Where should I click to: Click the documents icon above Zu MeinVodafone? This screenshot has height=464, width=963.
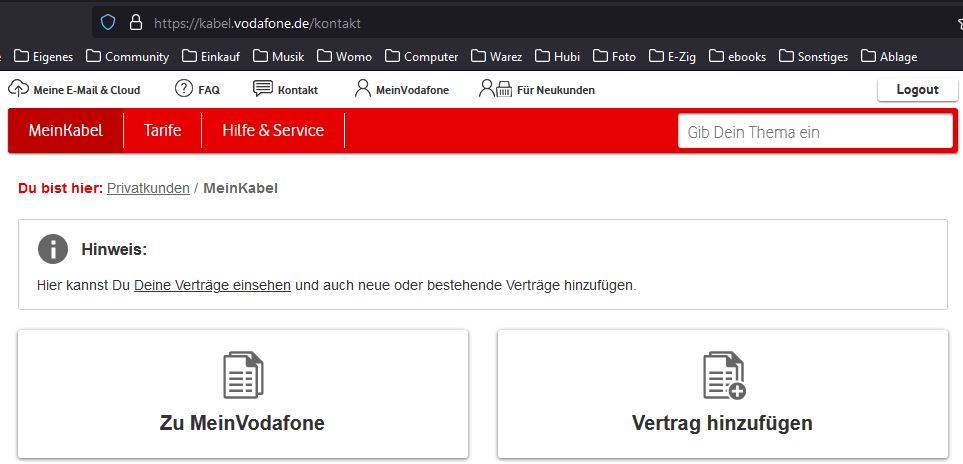[243, 374]
